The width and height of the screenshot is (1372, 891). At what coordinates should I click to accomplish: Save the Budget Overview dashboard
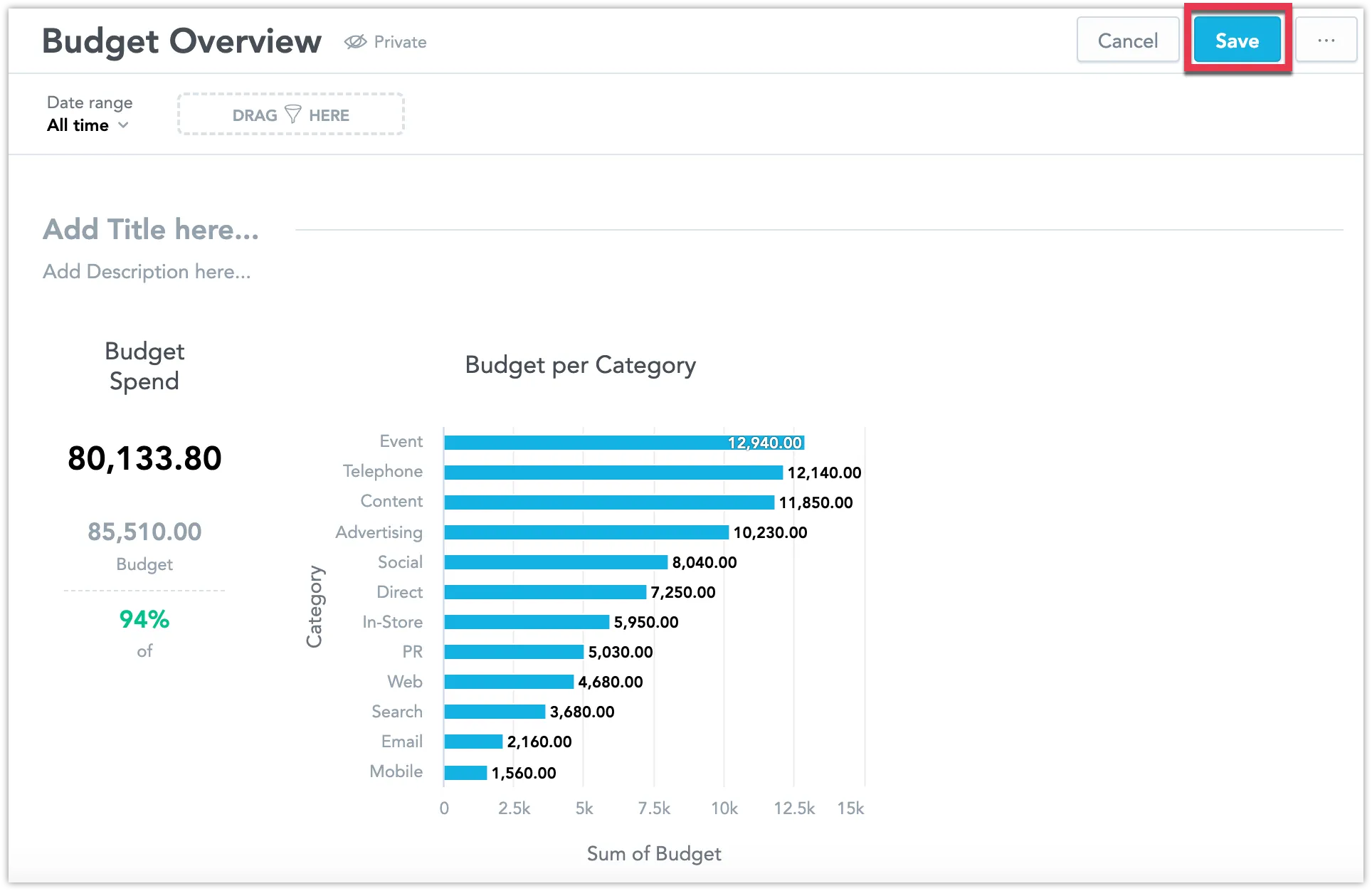[1237, 41]
